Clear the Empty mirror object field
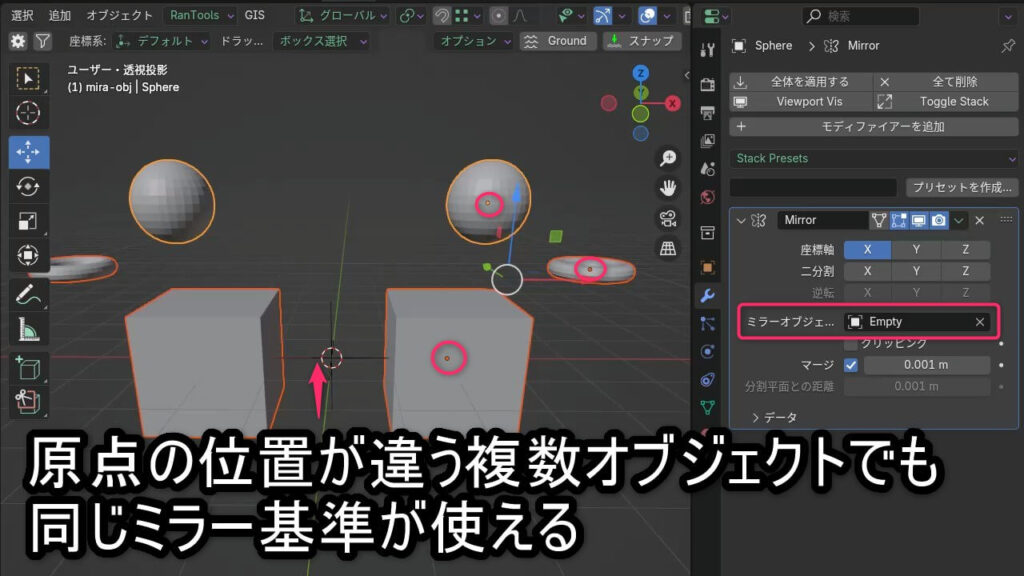The width and height of the screenshot is (1024, 576). click(x=980, y=322)
